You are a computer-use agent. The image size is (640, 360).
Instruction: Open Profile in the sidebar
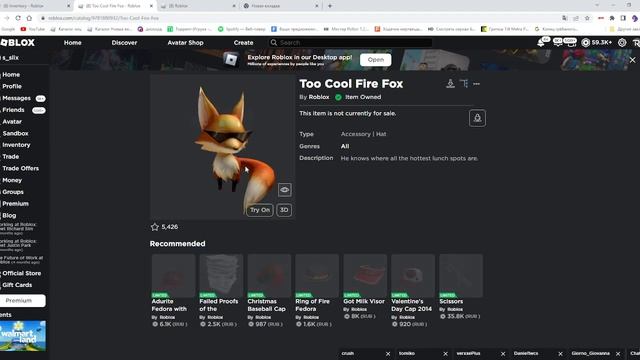12,86
